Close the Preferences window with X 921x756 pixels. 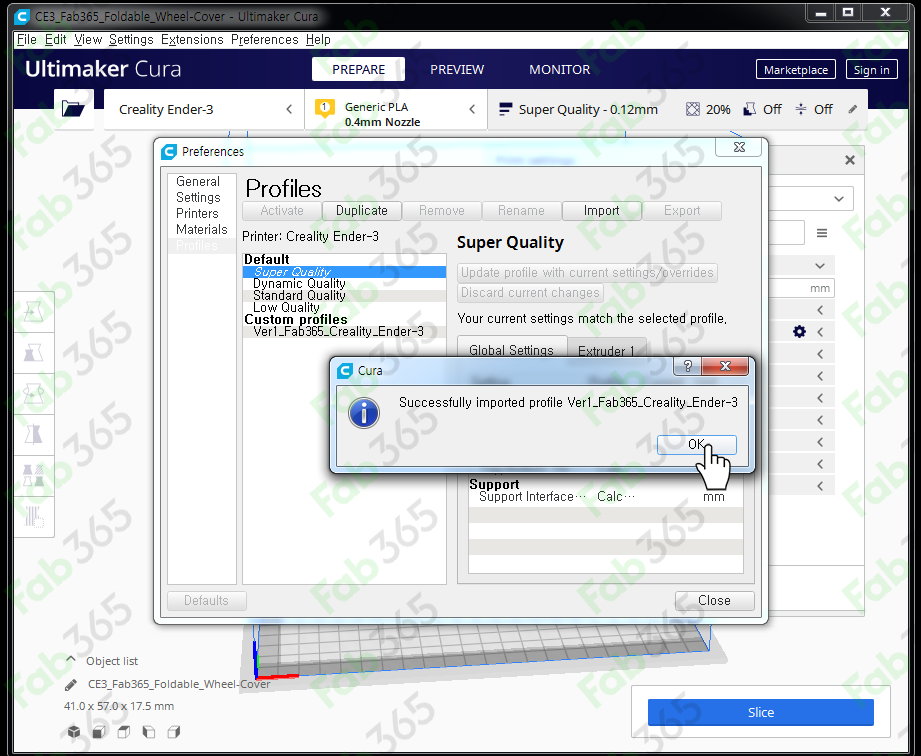(x=739, y=147)
